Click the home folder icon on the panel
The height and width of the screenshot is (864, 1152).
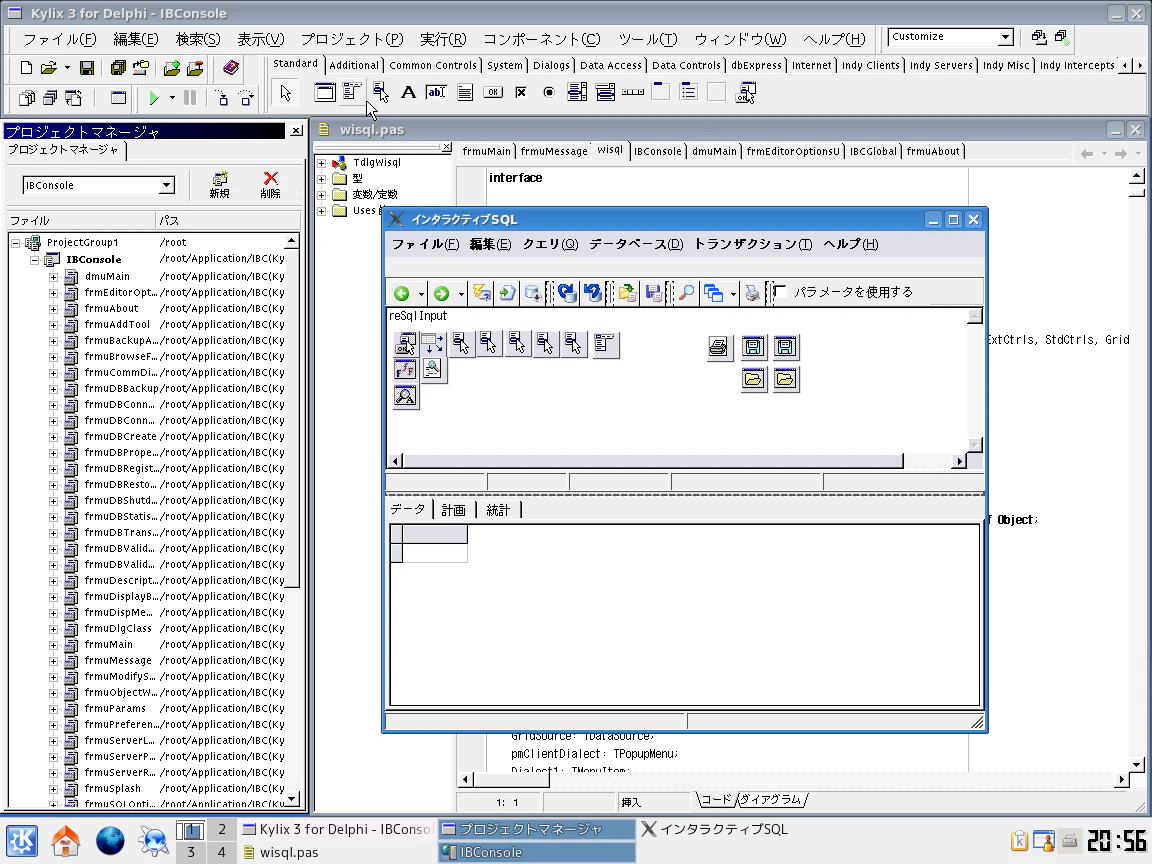[x=65, y=840]
